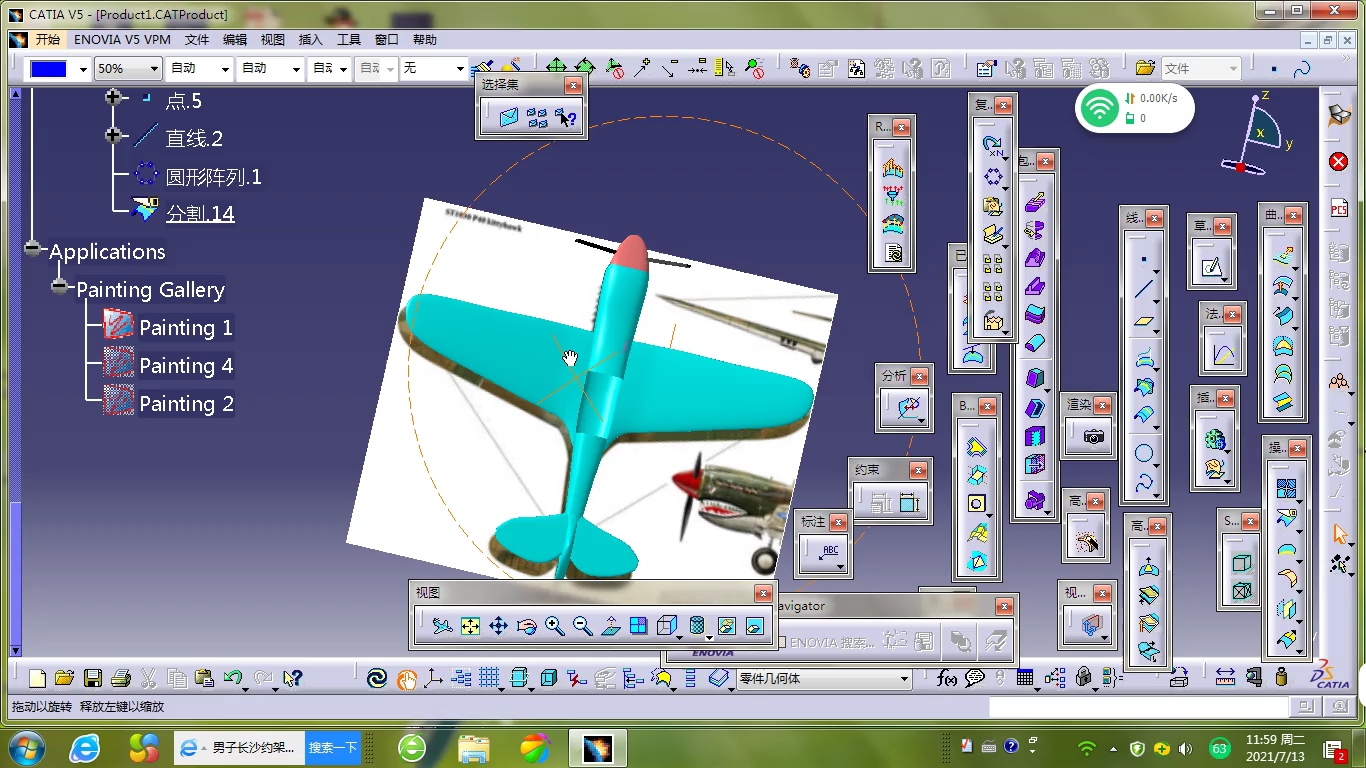Screen dimensions: 1366x768
Task: Open the 编辑 menu
Action: point(235,40)
